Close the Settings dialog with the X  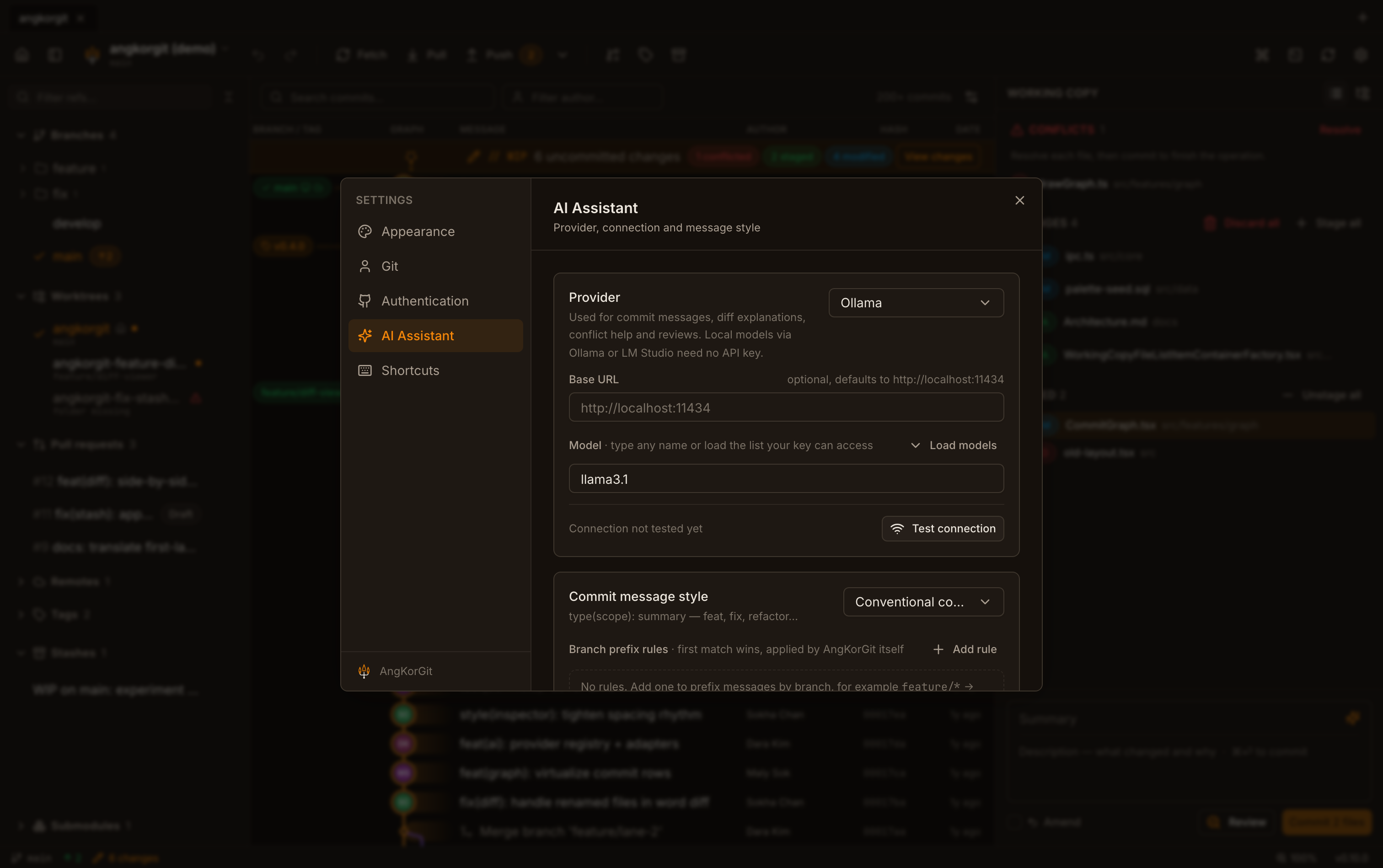coord(1019,200)
